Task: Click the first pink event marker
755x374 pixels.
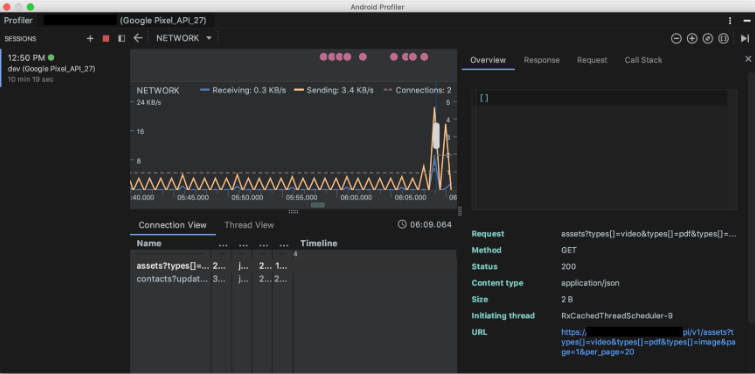Action: (324, 57)
